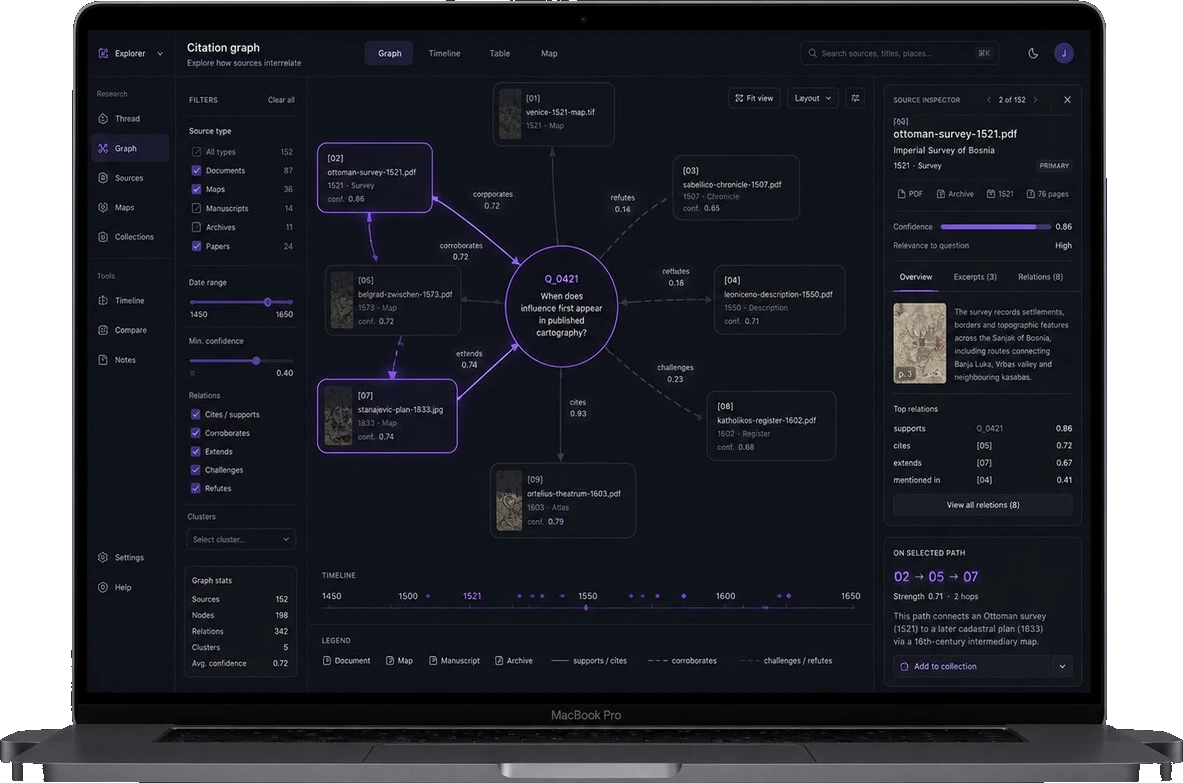The width and height of the screenshot is (1183, 783).
Task: Toggle the Corroborates relation checkbox
Action: click(195, 433)
